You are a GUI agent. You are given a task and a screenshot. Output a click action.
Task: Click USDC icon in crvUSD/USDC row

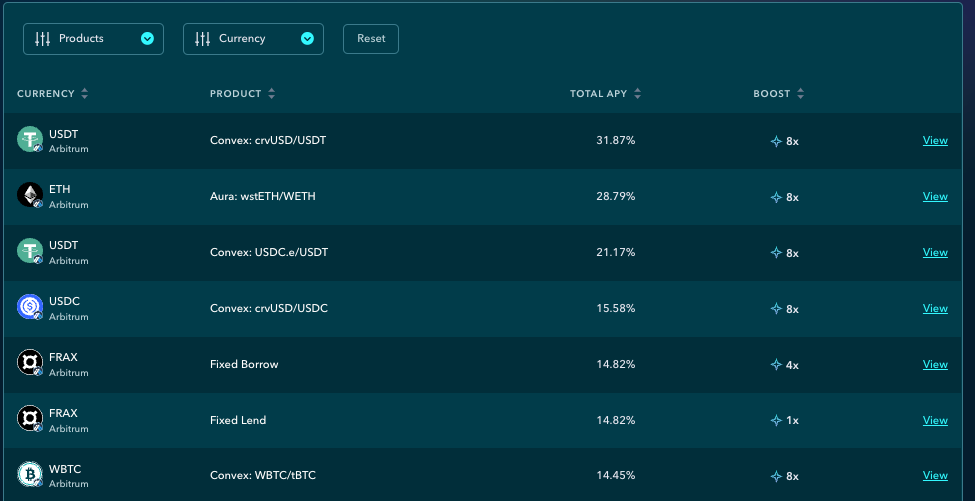coord(30,307)
